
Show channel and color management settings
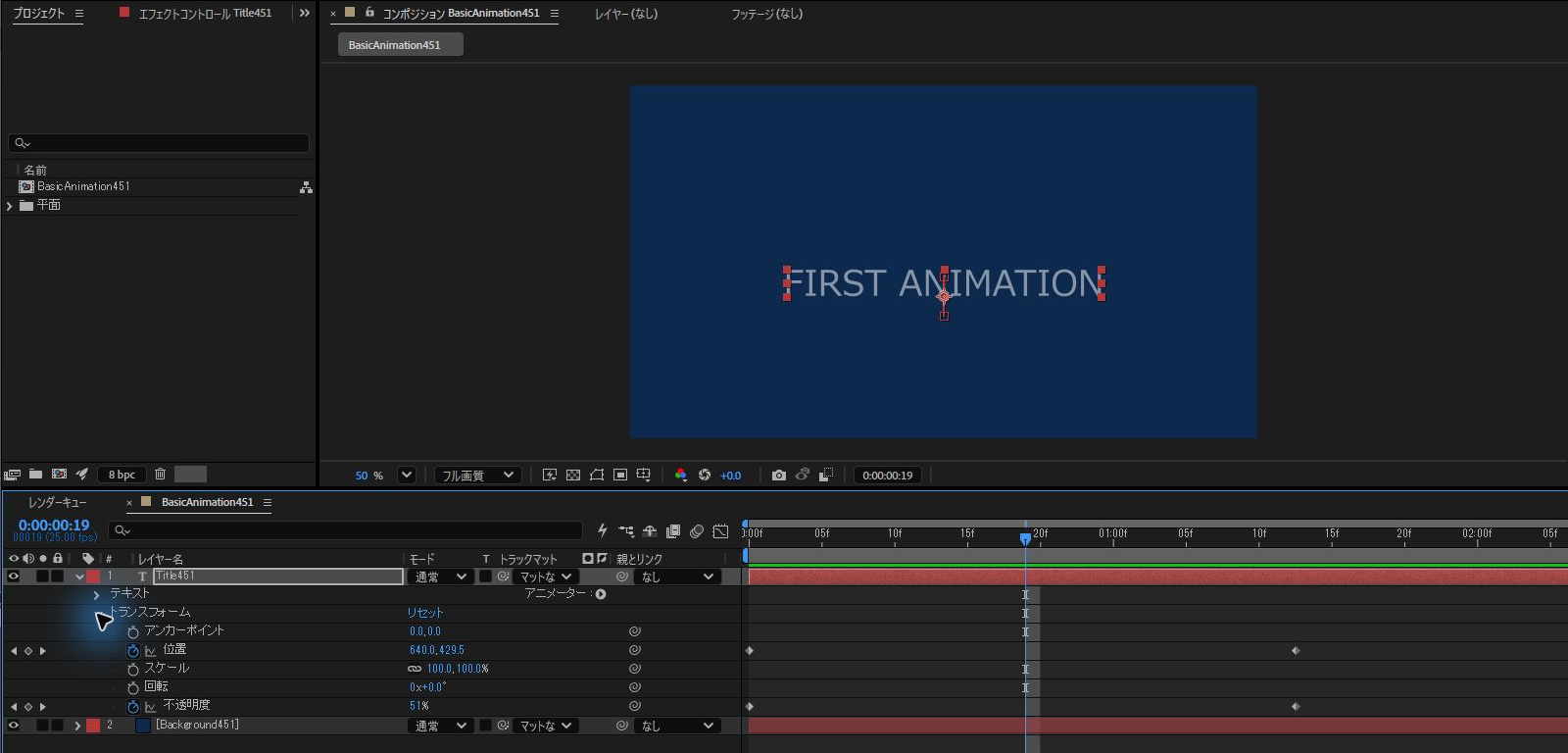(681, 476)
